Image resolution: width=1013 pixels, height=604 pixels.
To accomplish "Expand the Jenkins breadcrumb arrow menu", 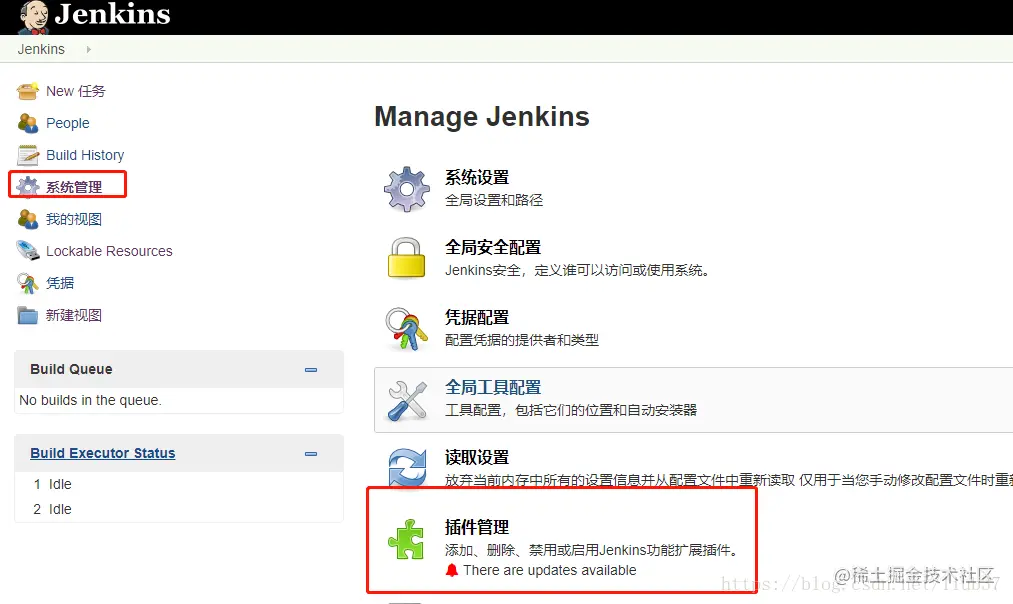I will click(x=89, y=49).
